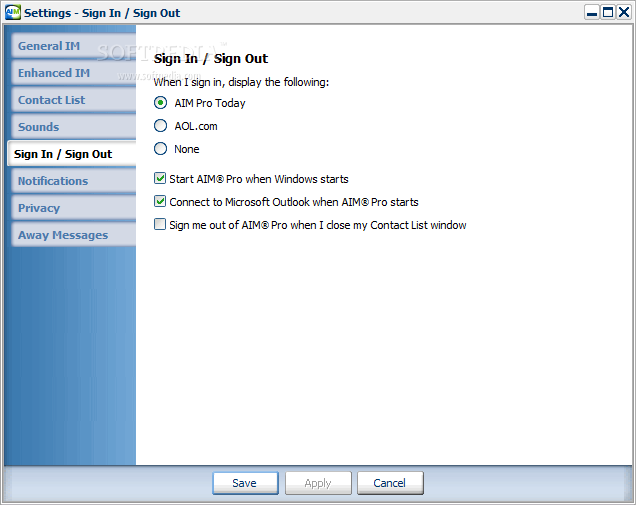636x505 pixels.
Task: Switch to the Enhanced IM tab
Action: click(74, 73)
